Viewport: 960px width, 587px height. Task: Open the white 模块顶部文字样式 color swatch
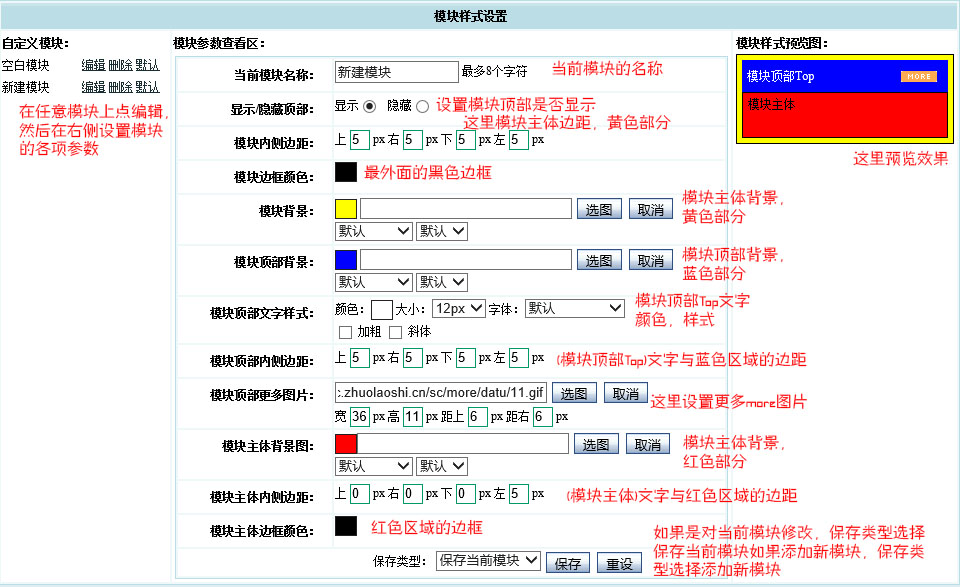381,309
